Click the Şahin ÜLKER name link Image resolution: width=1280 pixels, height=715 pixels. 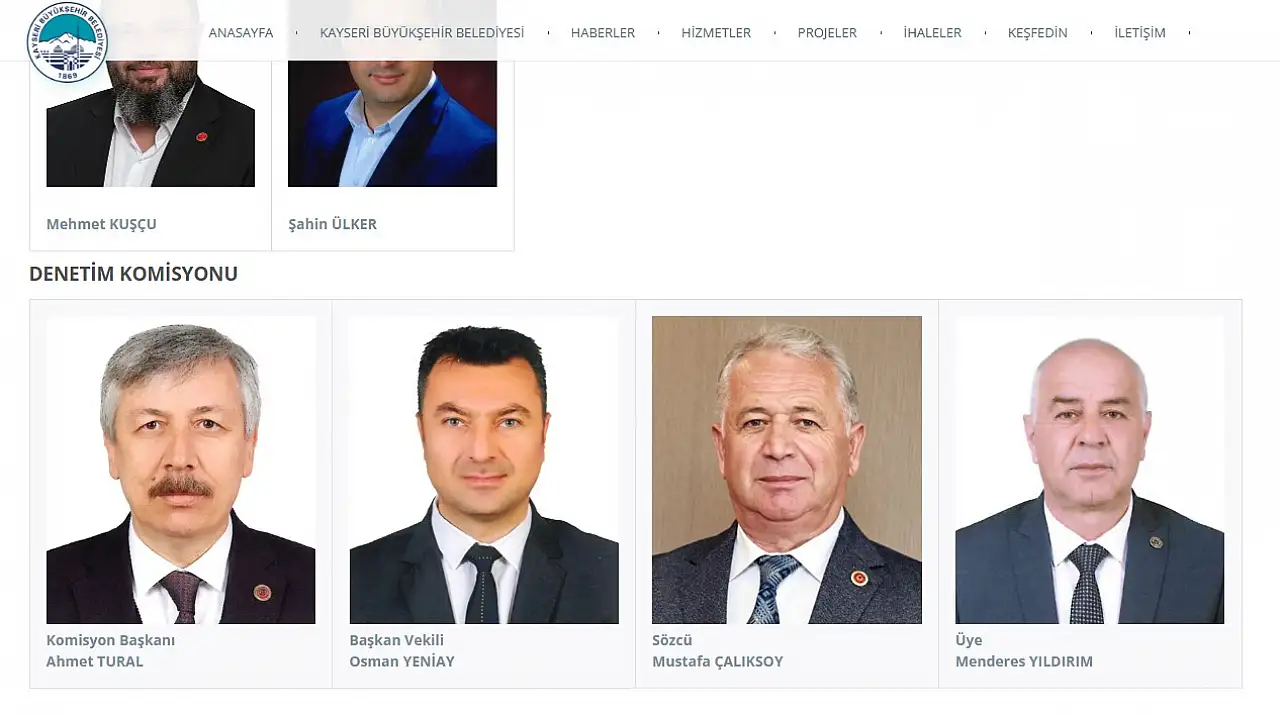pyautogui.click(x=332, y=224)
